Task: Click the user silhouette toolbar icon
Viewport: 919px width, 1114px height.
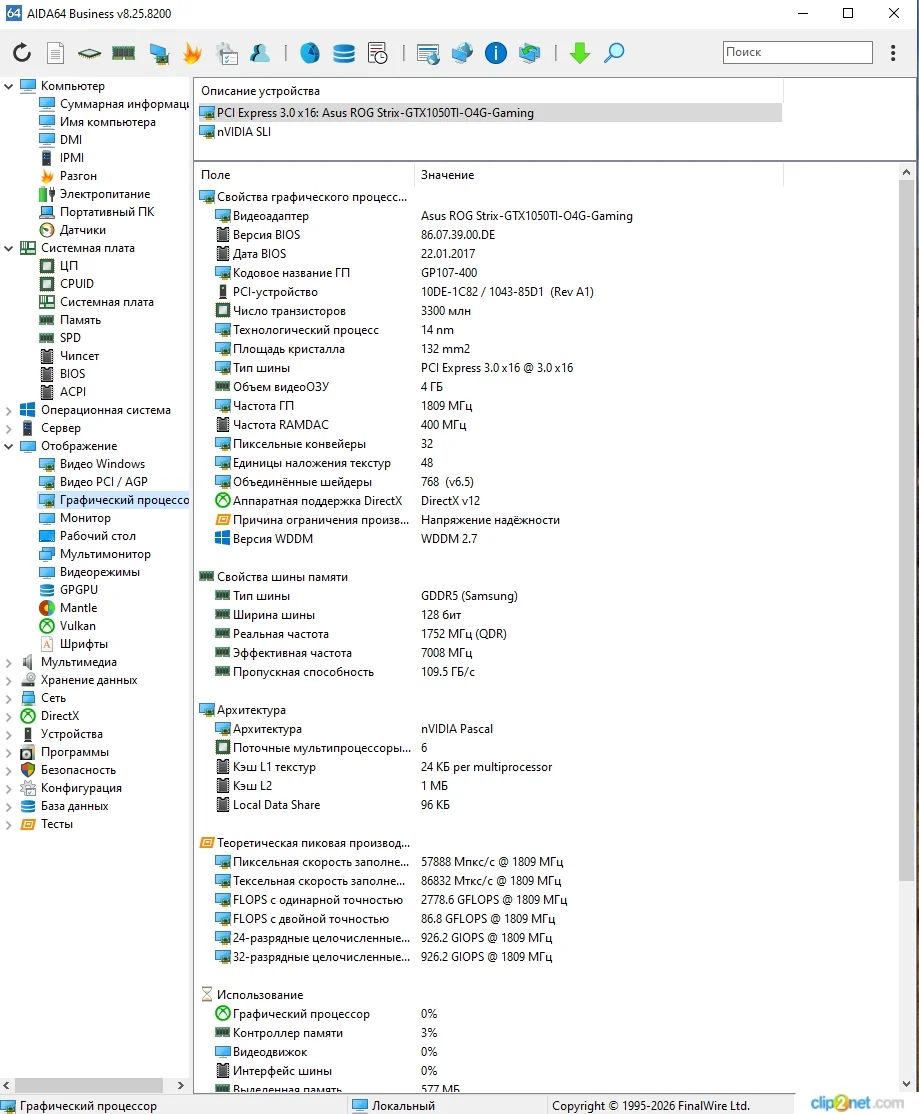Action: (260, 53)
